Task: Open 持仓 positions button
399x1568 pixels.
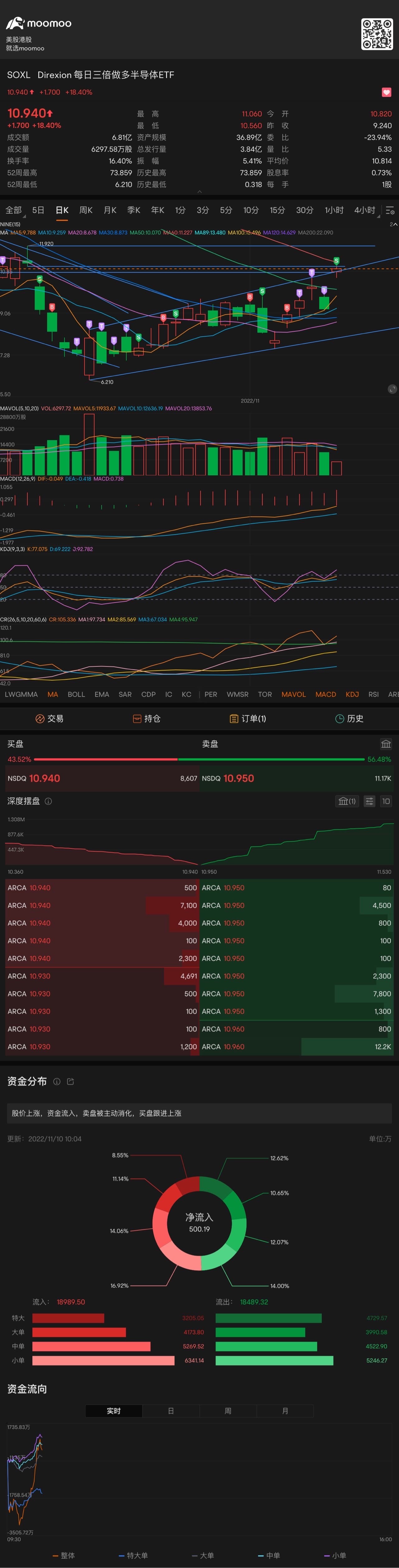Action: pos(147,719)
